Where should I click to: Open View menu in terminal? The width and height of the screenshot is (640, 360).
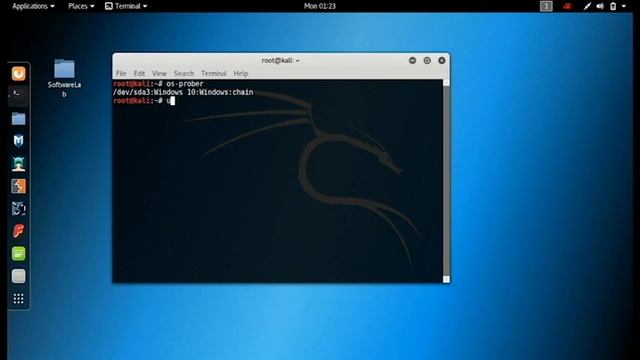tap(159, 73)
